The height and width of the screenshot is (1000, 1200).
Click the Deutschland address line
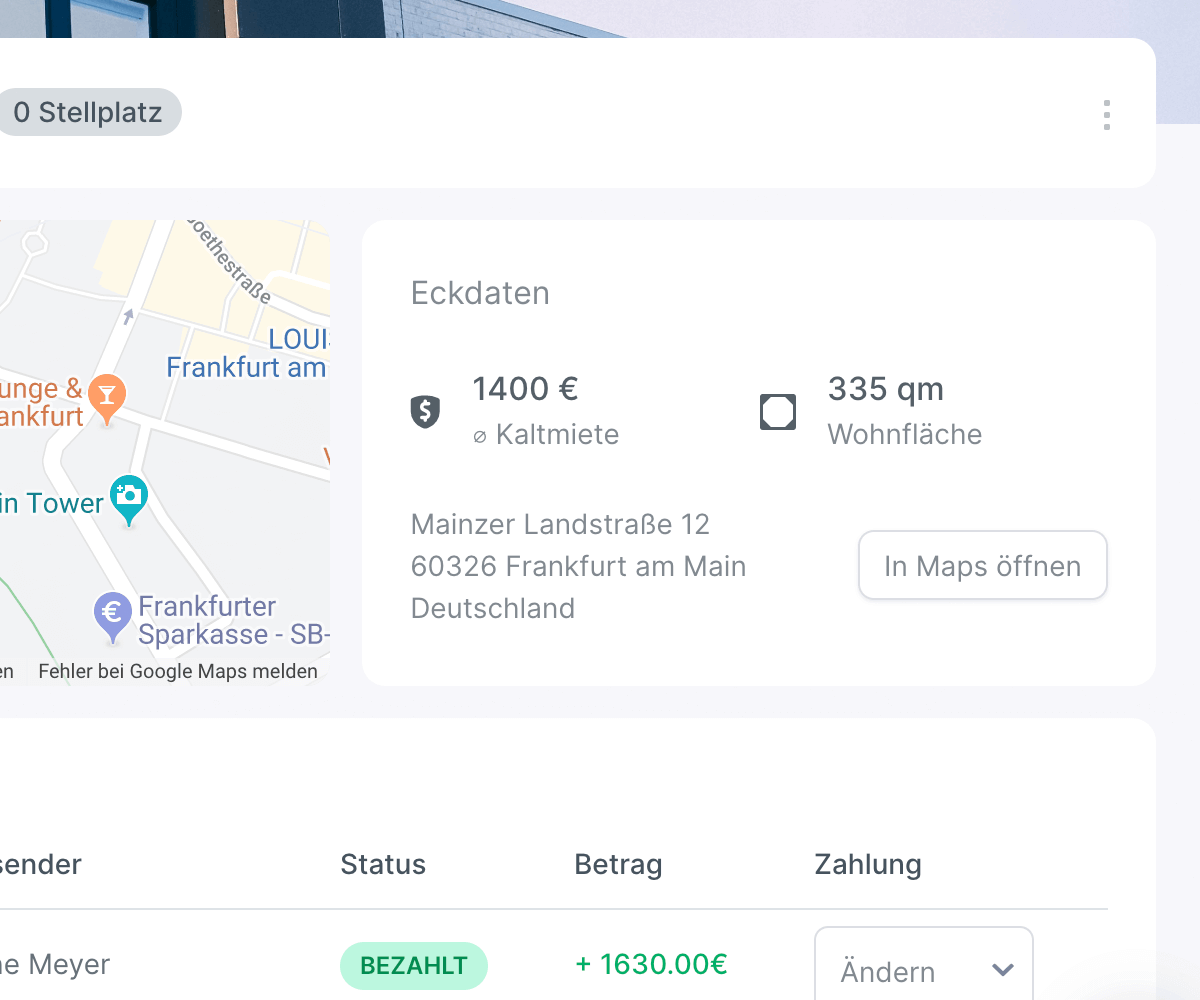click(x=493, y=608)
